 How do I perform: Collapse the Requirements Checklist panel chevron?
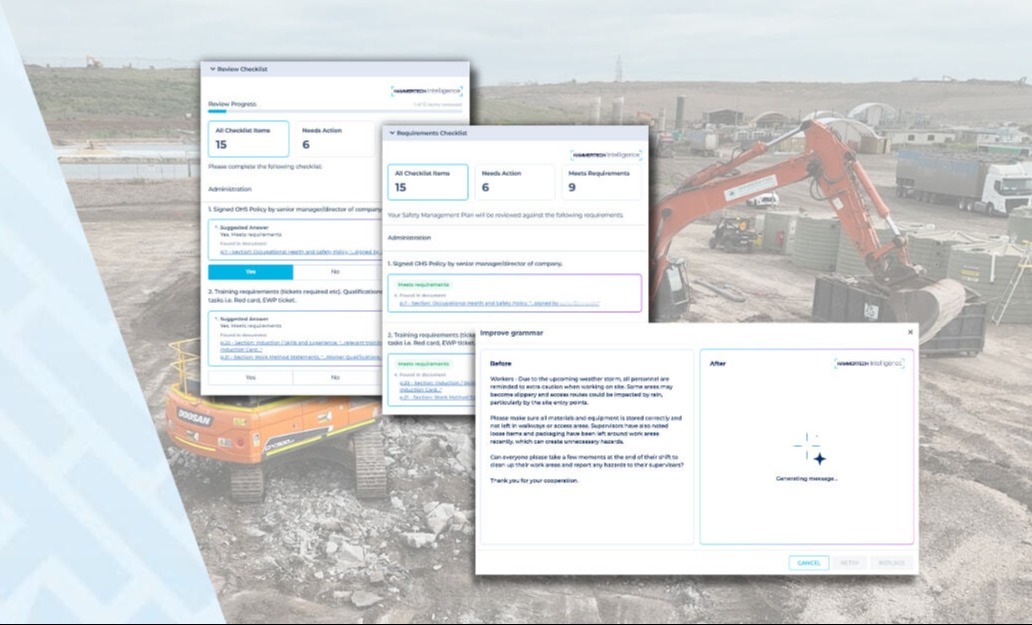tap(392, 133)
